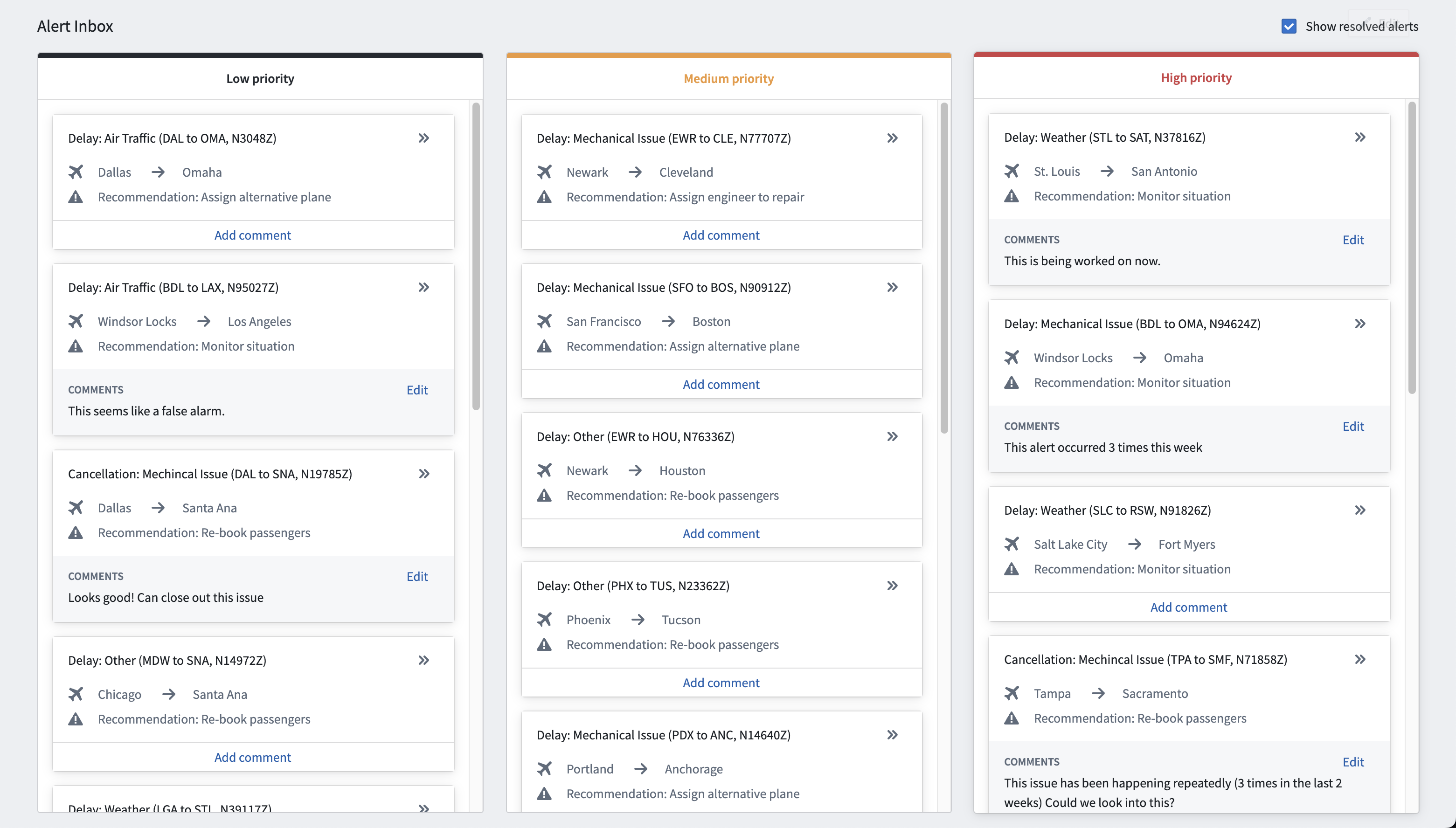
Task: Expand the SFO to BOS Mechanical Issue alert
Action: pos(892,287)
